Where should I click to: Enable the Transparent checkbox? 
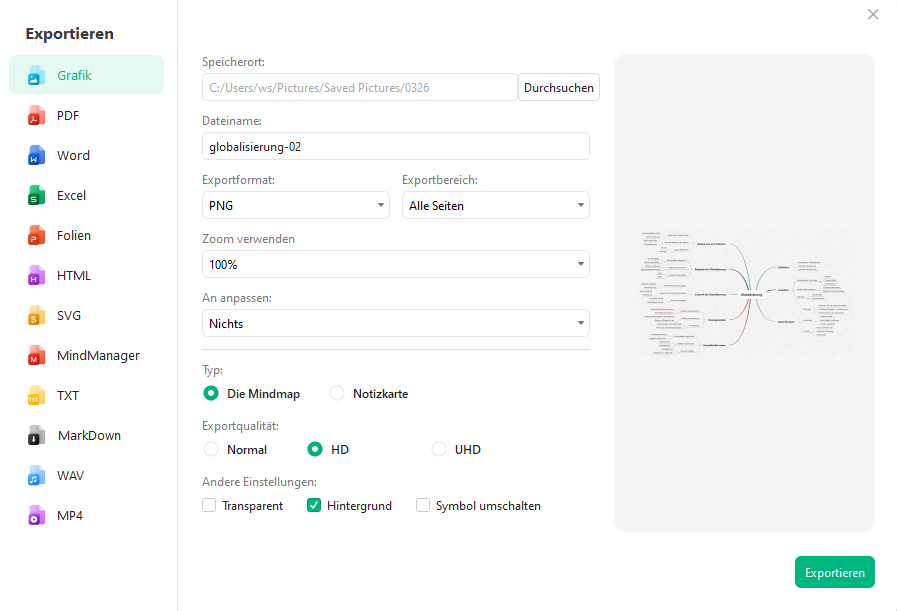point(209,506)
